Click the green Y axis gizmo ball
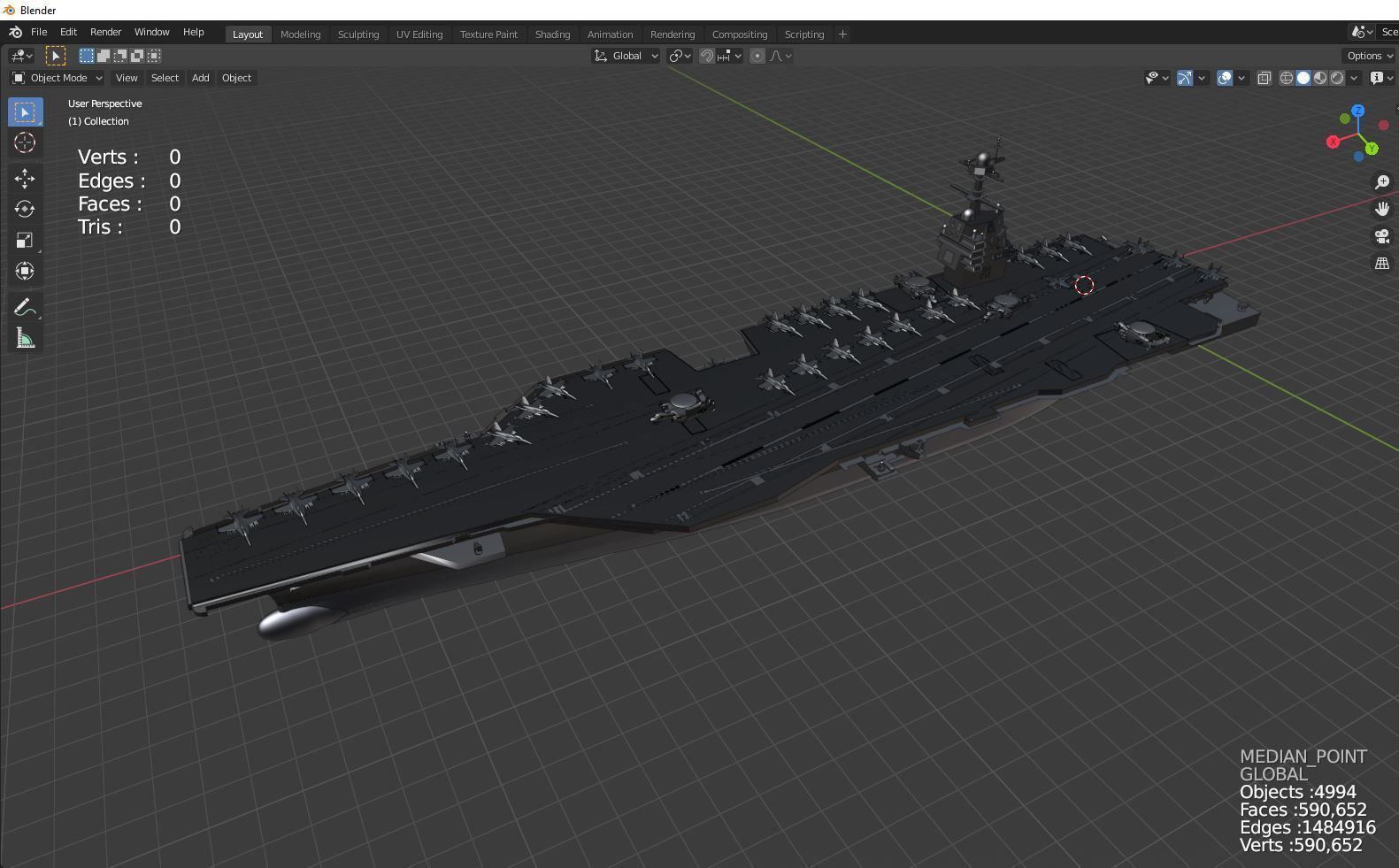 (x=1372, y=149)
